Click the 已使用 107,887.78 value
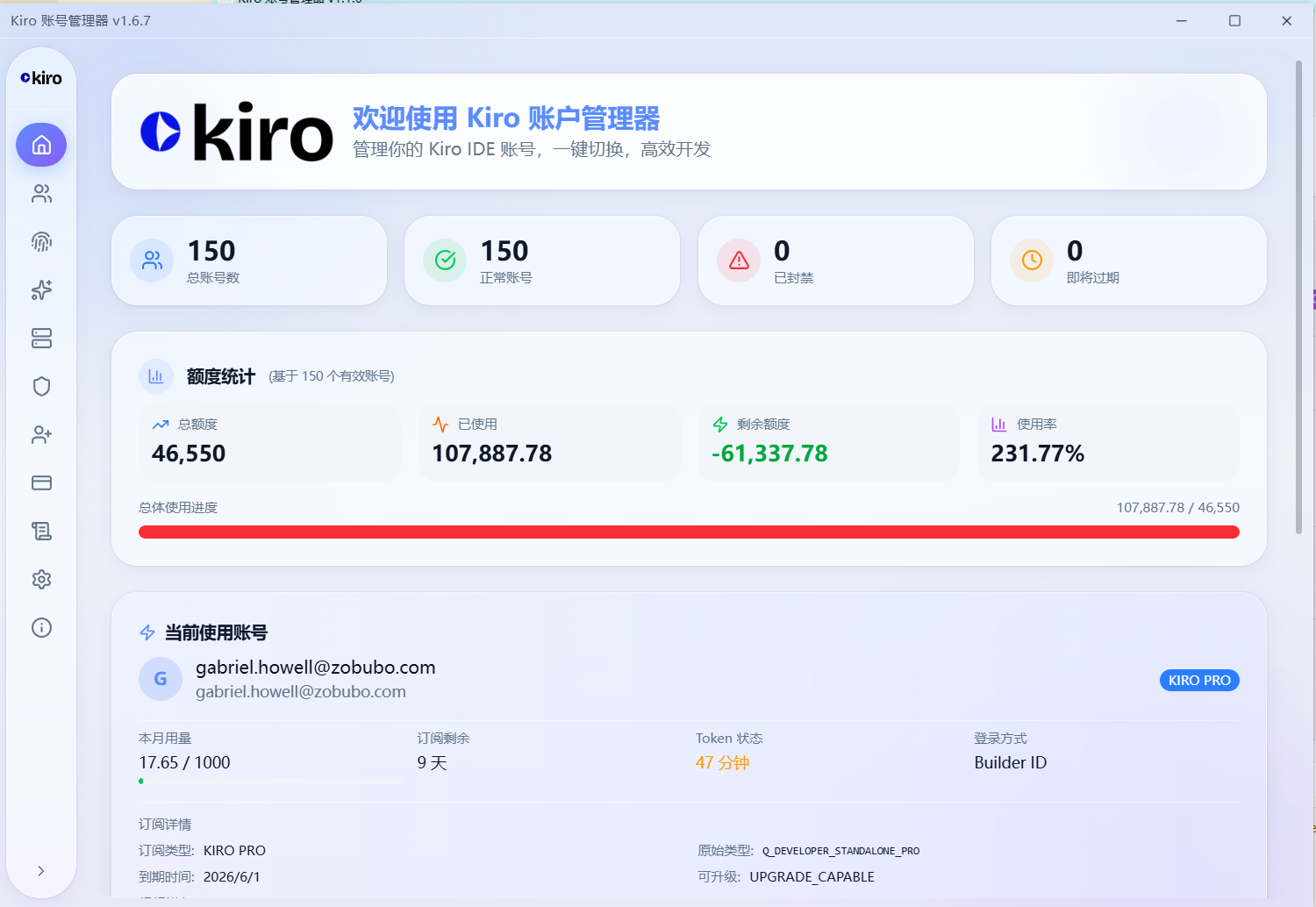The width and height of the screenshot is (1316, 907). tap(492, 453)
